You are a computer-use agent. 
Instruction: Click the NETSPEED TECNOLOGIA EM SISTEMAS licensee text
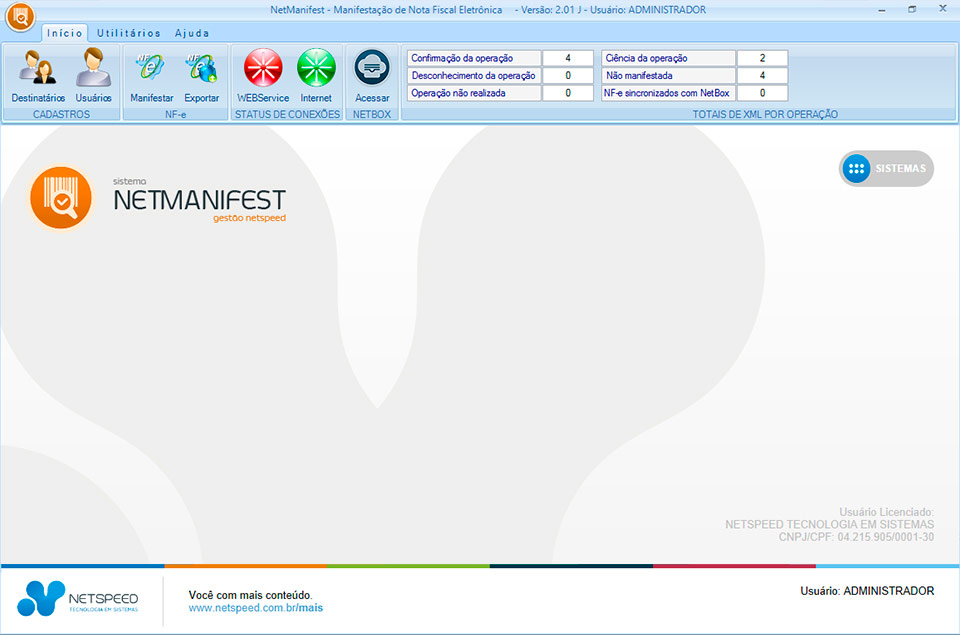(830, 524)
